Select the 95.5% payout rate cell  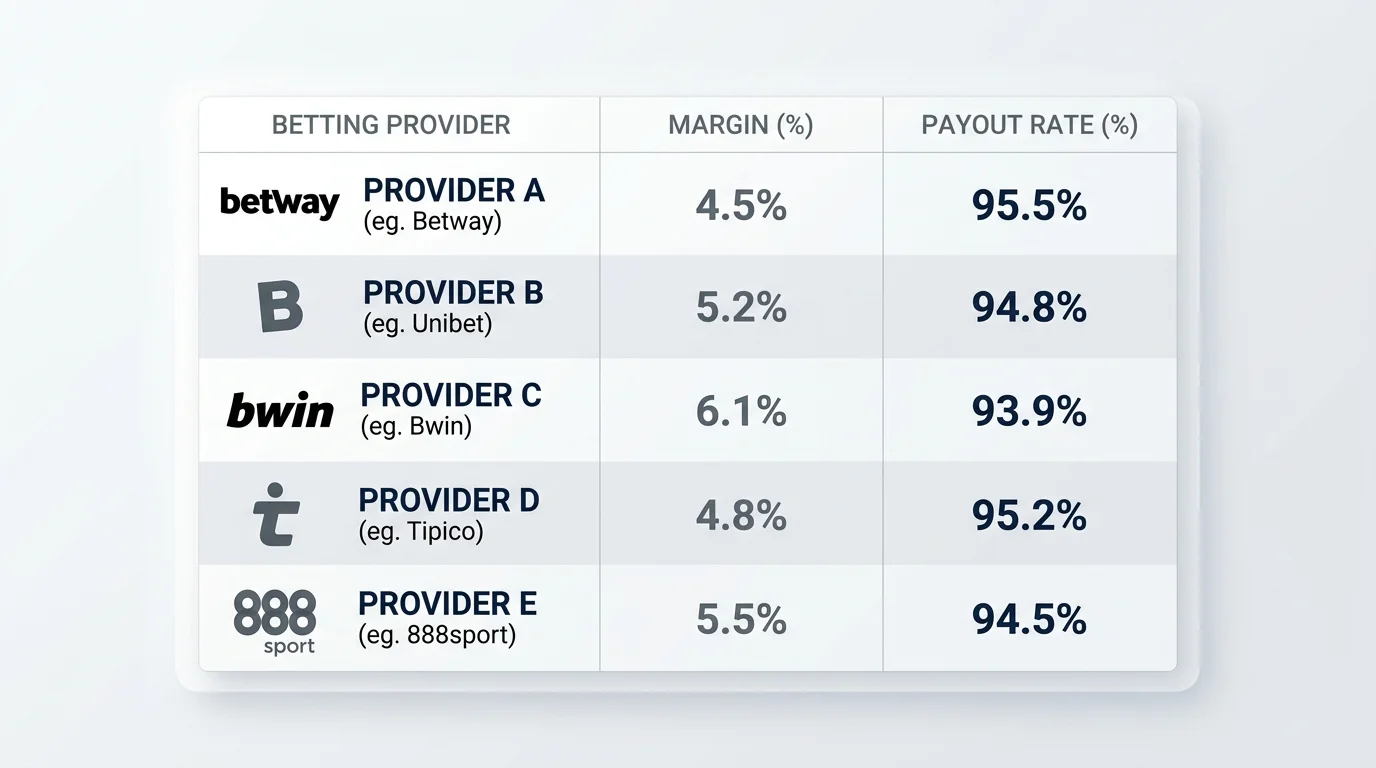pos(1029,206)
